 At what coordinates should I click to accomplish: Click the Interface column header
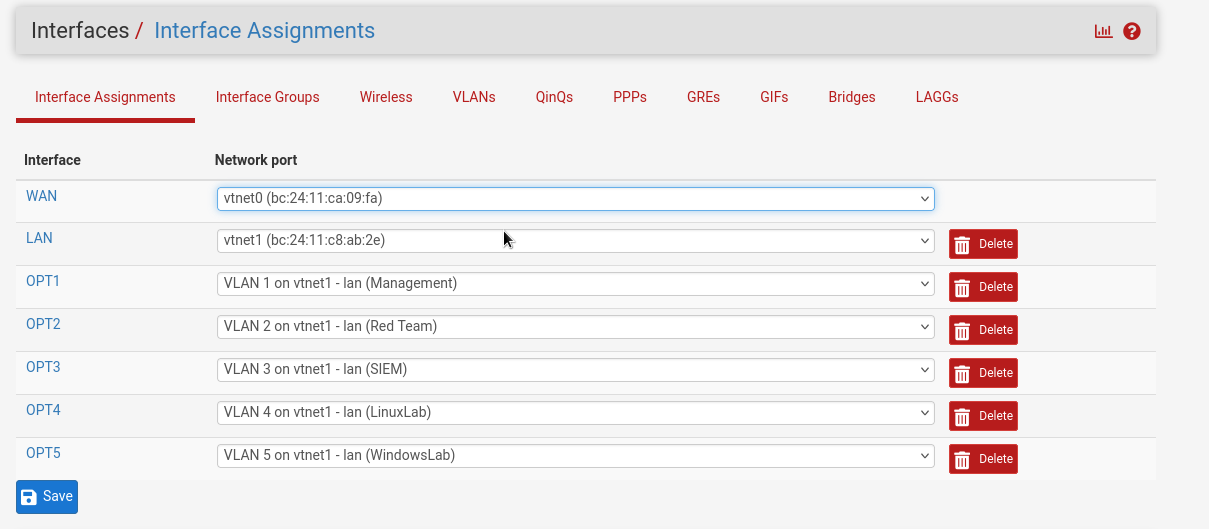point(52,160)
